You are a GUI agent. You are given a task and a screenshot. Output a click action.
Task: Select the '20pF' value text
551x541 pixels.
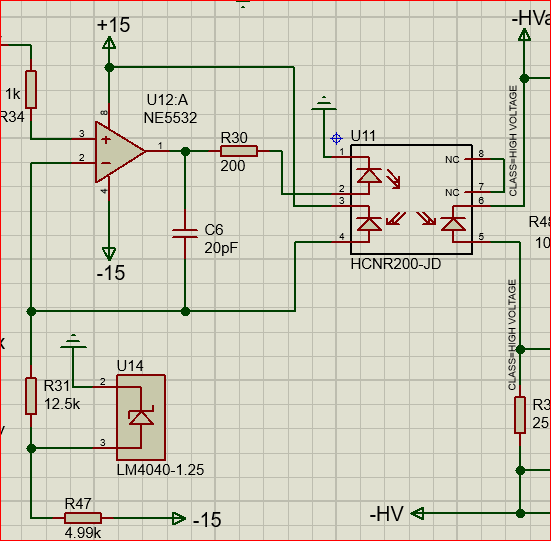coord(221,248)
